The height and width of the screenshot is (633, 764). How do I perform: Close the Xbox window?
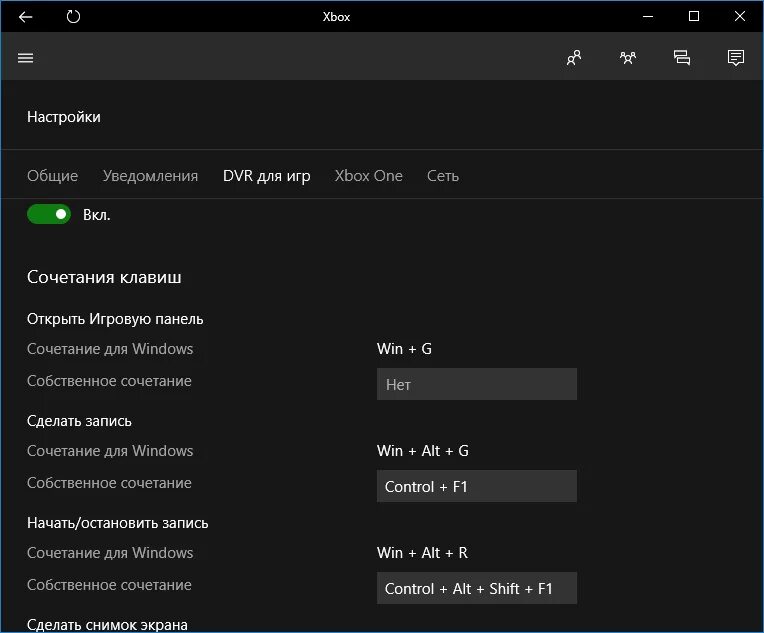[x=740, y=17]
